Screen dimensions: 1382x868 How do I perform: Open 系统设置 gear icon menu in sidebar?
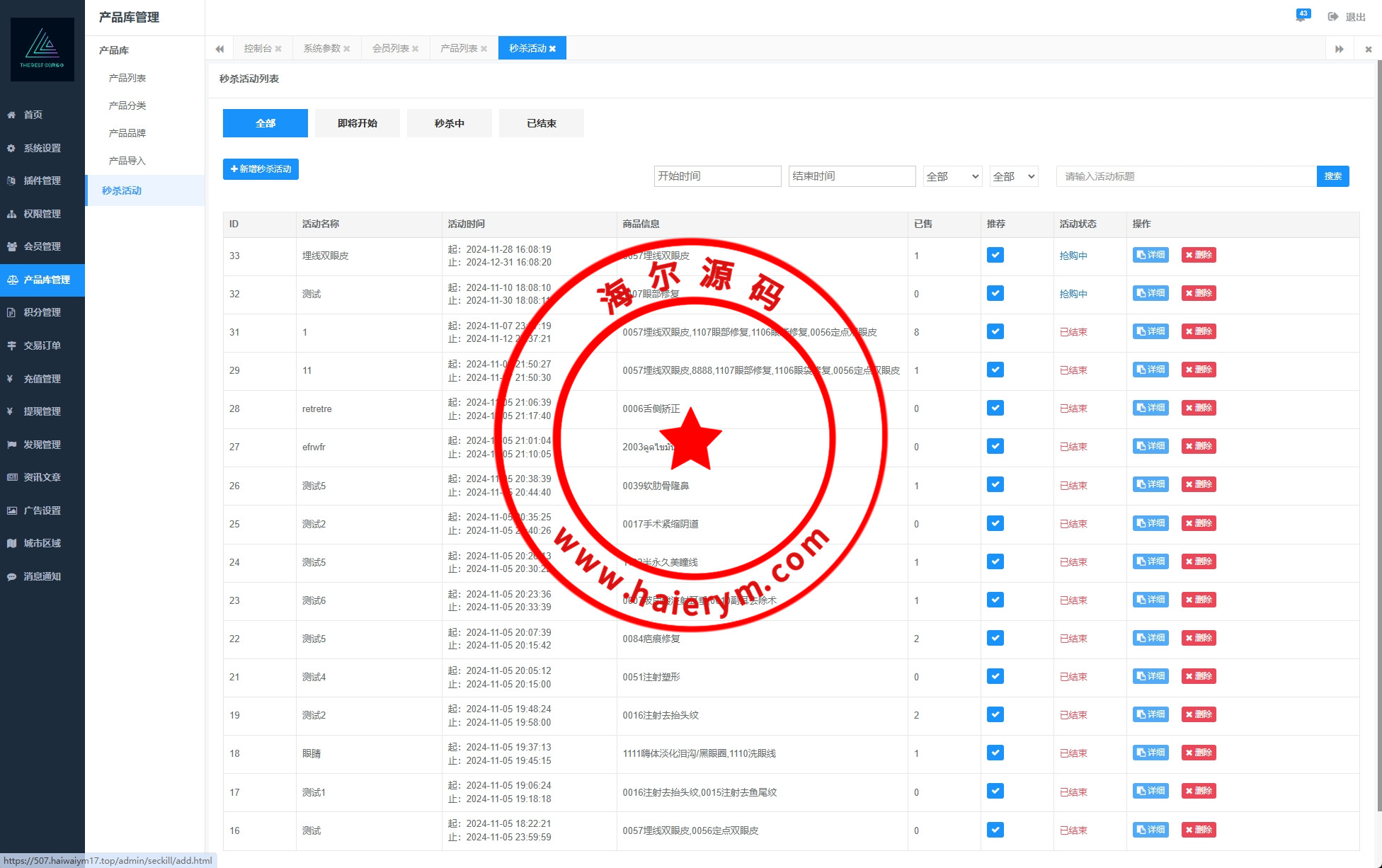11,148
